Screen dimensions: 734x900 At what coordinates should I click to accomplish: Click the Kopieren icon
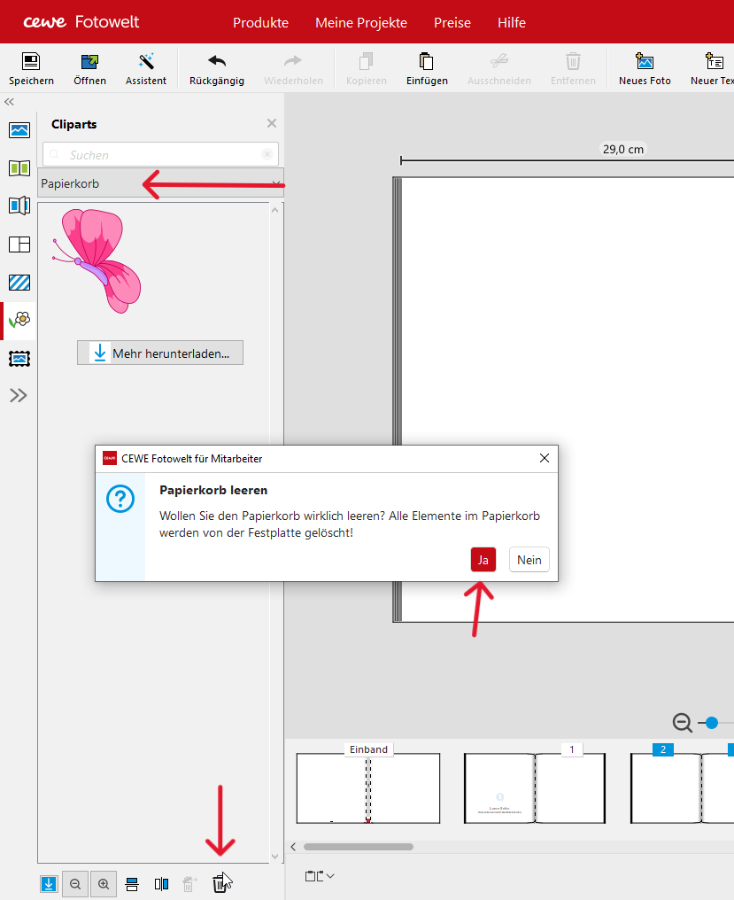click(x=366, y=61)
